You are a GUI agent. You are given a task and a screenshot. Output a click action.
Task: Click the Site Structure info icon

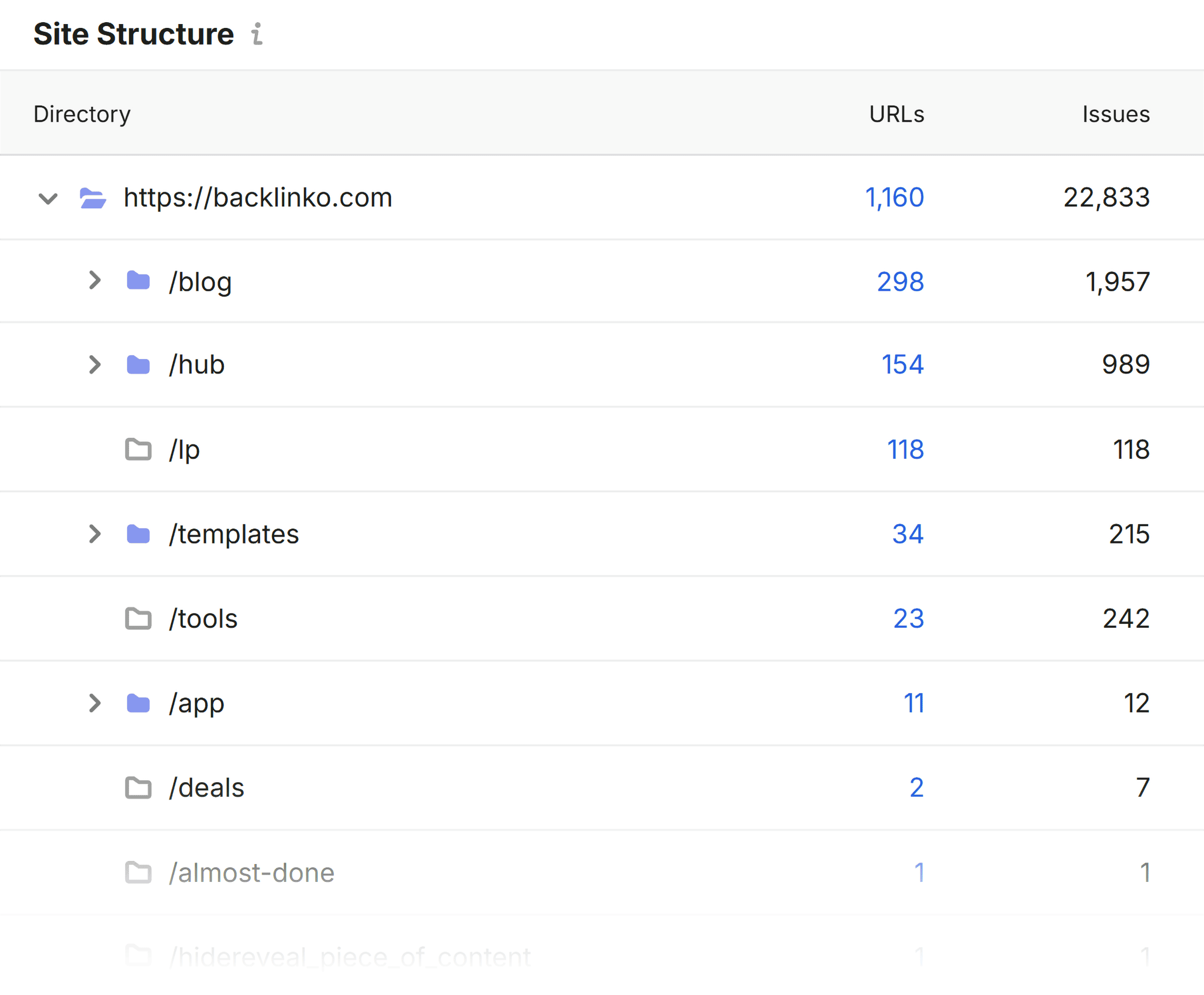tap(258, 34)
